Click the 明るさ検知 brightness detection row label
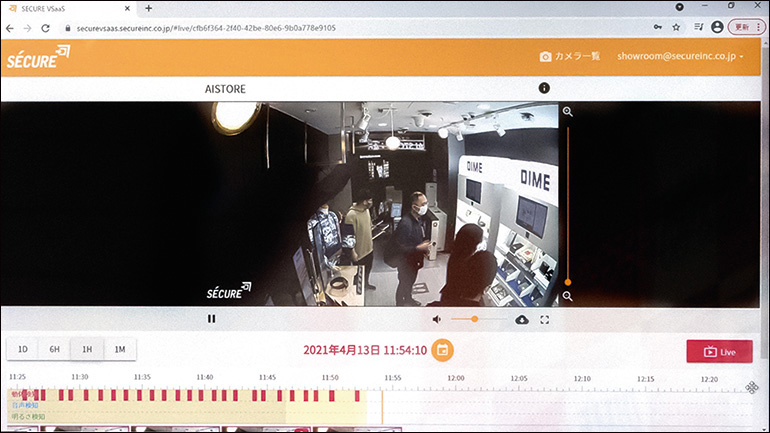Image resolution: width=770 pixels, height=433 pixels. 28,417
